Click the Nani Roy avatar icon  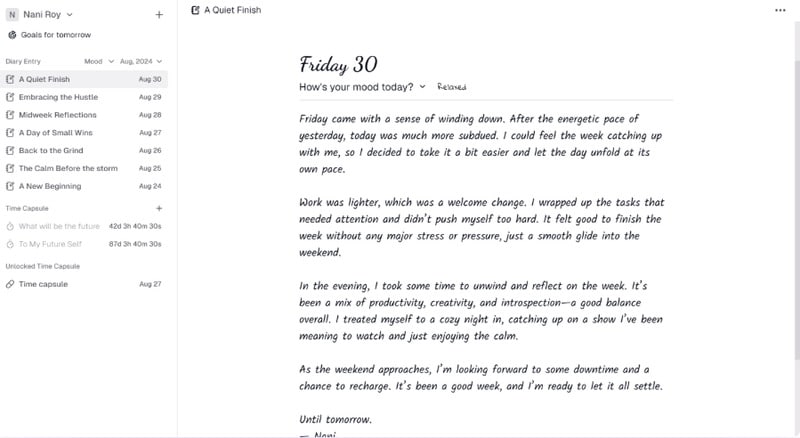[11, 15]
